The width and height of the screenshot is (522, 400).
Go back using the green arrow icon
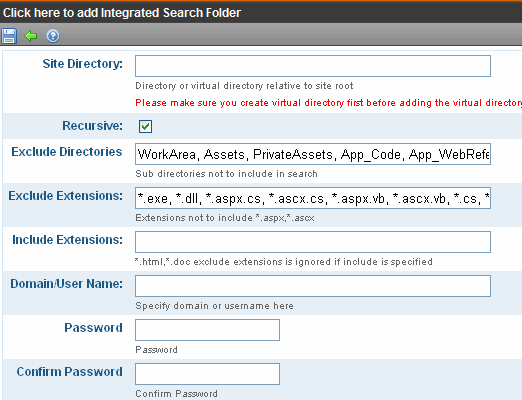[x=31, y=36]
